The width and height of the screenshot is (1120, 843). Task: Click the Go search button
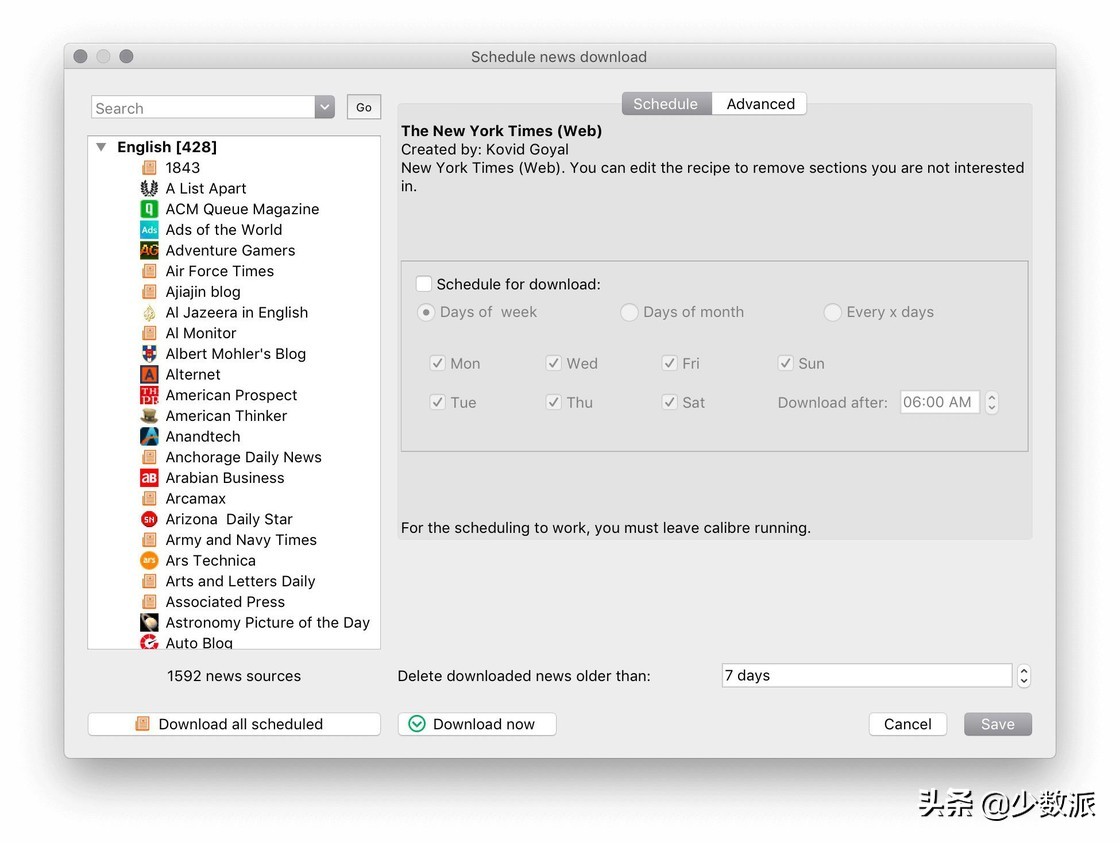364,107
